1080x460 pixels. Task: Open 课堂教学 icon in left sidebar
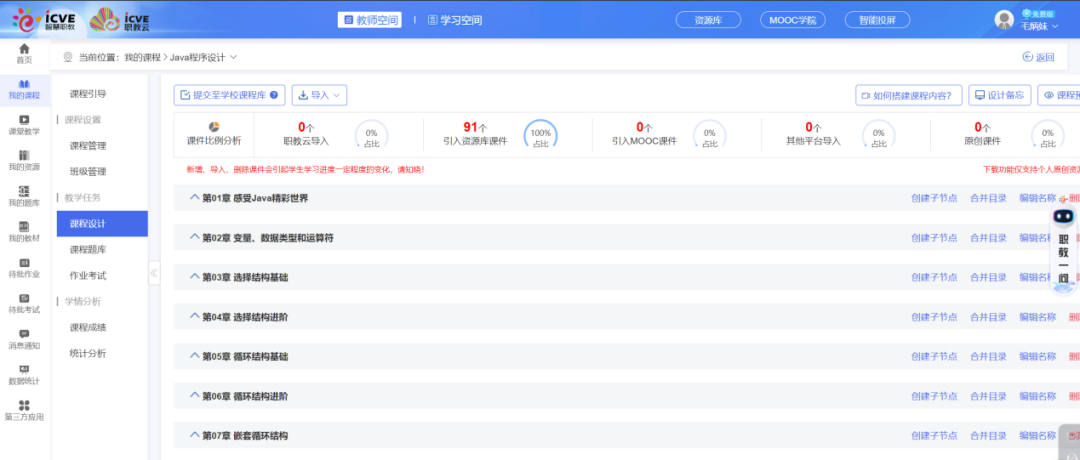pyautogui.click(x=24, y=120)
